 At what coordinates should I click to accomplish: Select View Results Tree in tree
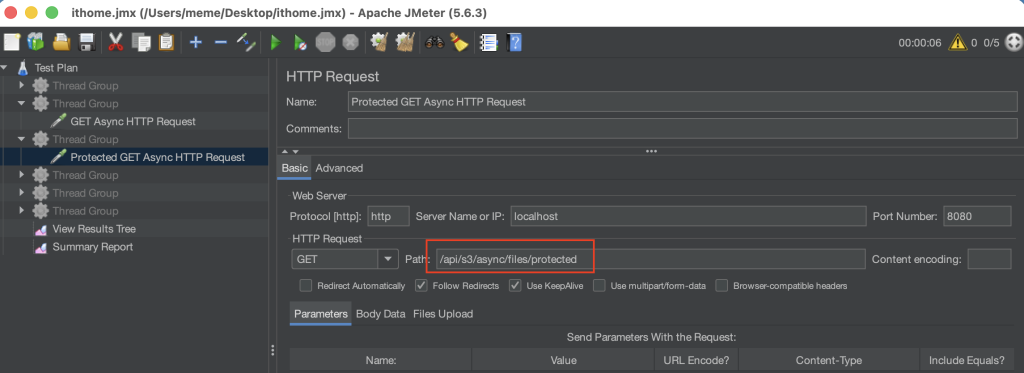point(94,229)
